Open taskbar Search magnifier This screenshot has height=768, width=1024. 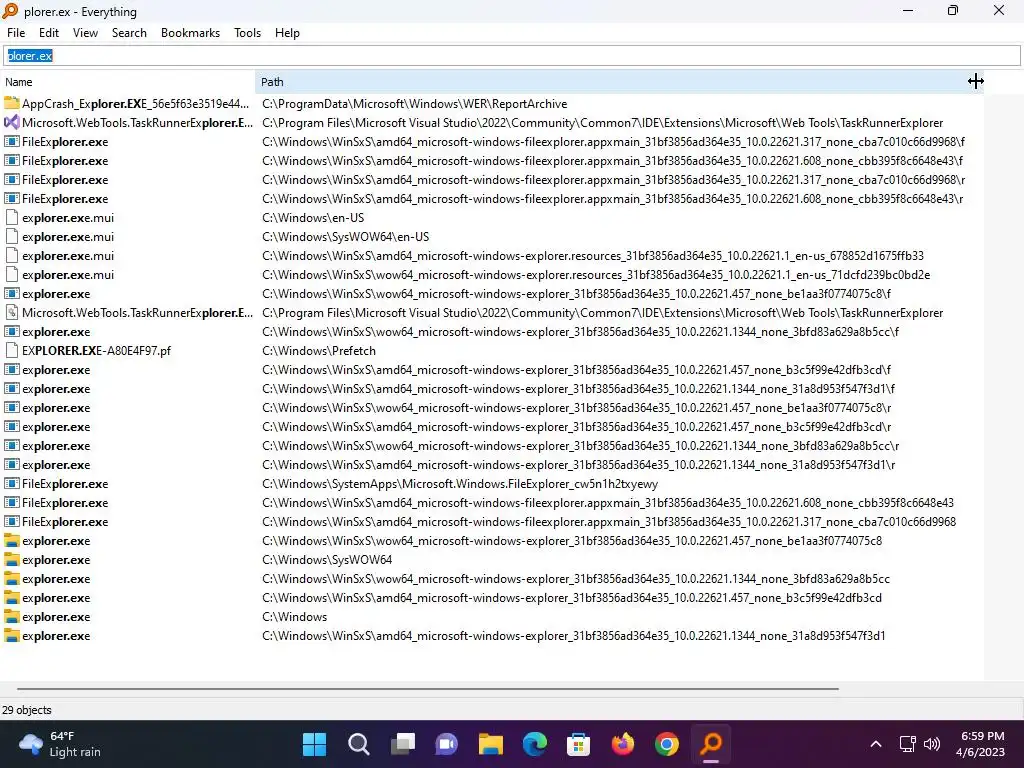tap(359, 744)
